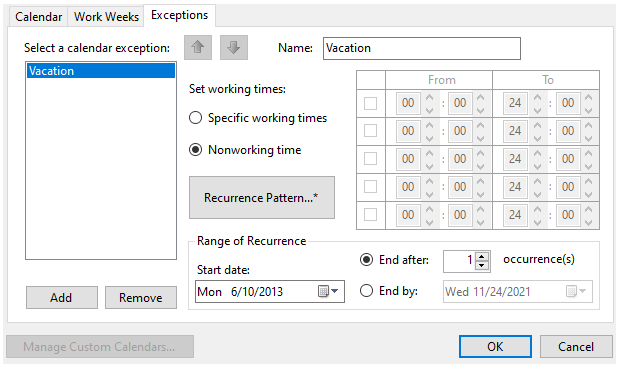Expand the End by date dropdown arrow
The image size is (619, 371).
coord(582,291)
